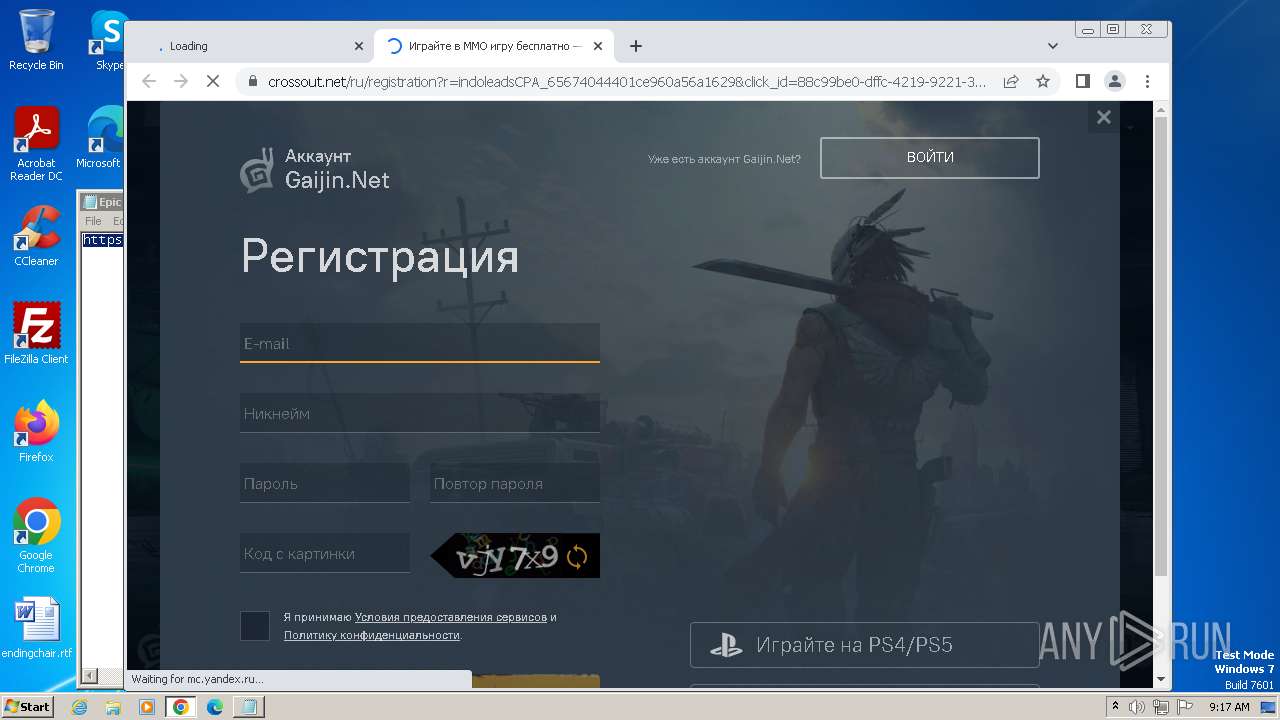Click the ВОЙТИ login button
Viewport: 1280px width, 720px height.
pos(930,158)
